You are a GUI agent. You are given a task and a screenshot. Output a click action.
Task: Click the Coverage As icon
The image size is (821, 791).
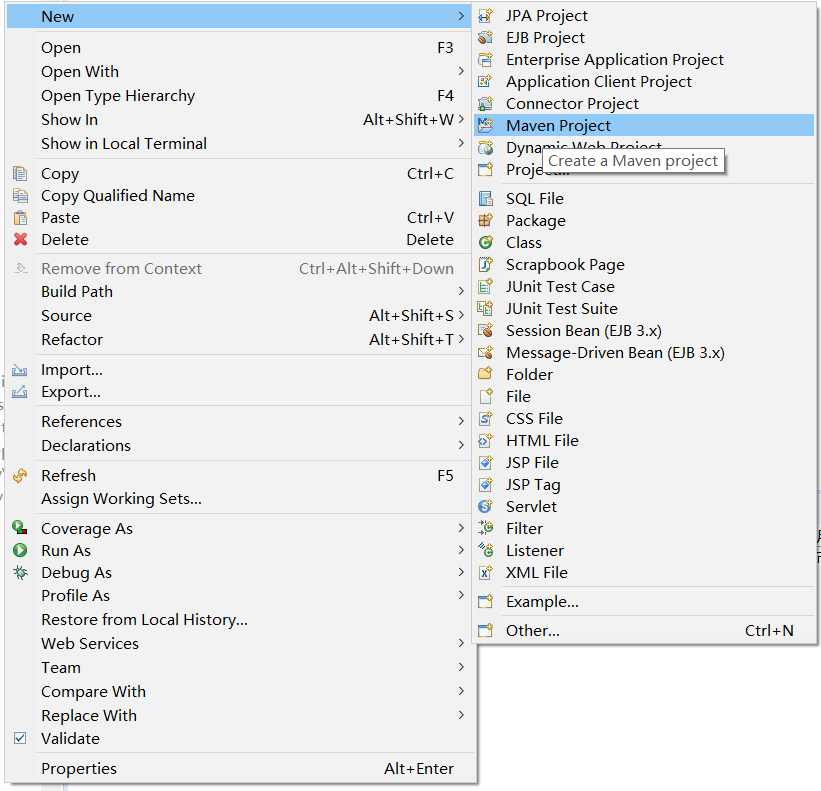[x=20, y=528]
